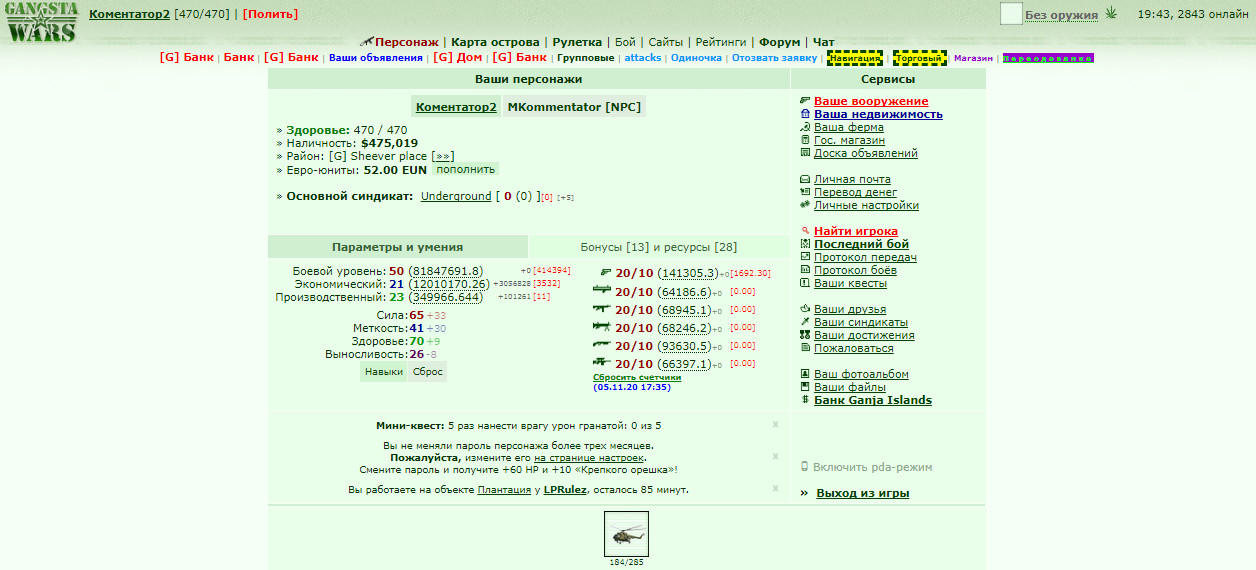This screenshot has width=1256, height=570.
Task: Click the floppy icon beside Ваши файлы
Action: tap(805, 387)
